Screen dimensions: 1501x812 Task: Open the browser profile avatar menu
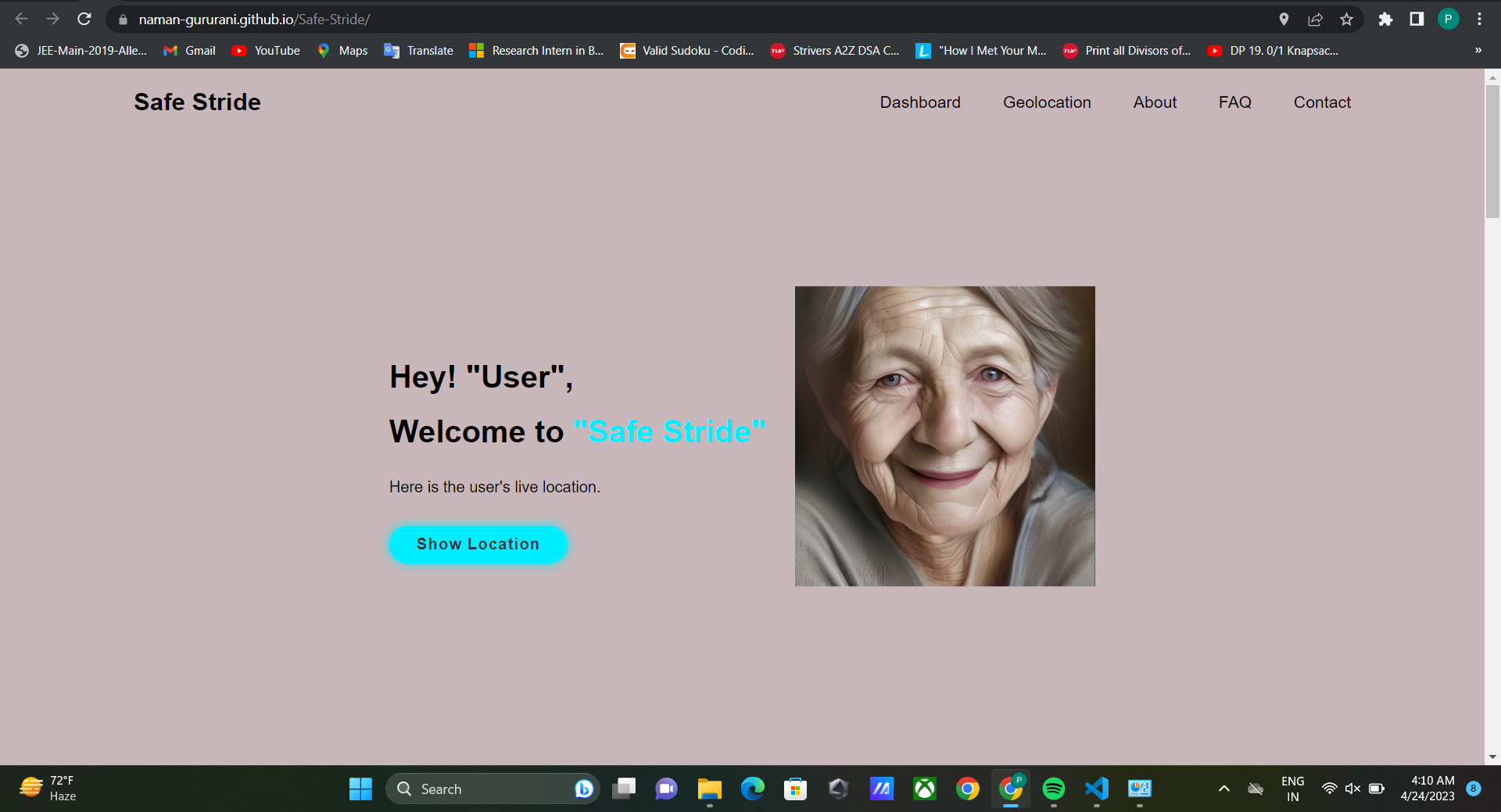pyautogui.click(x=1448, y=19)
